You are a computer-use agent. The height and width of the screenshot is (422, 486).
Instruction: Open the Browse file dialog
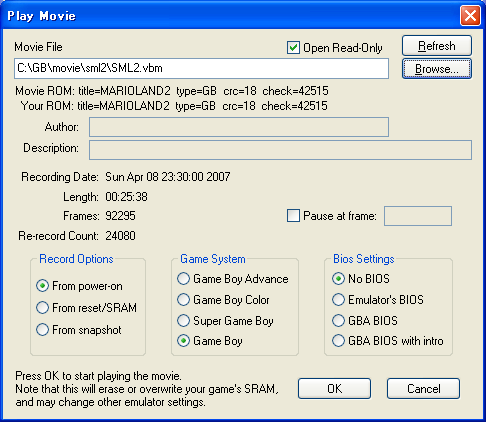(437, 69)
